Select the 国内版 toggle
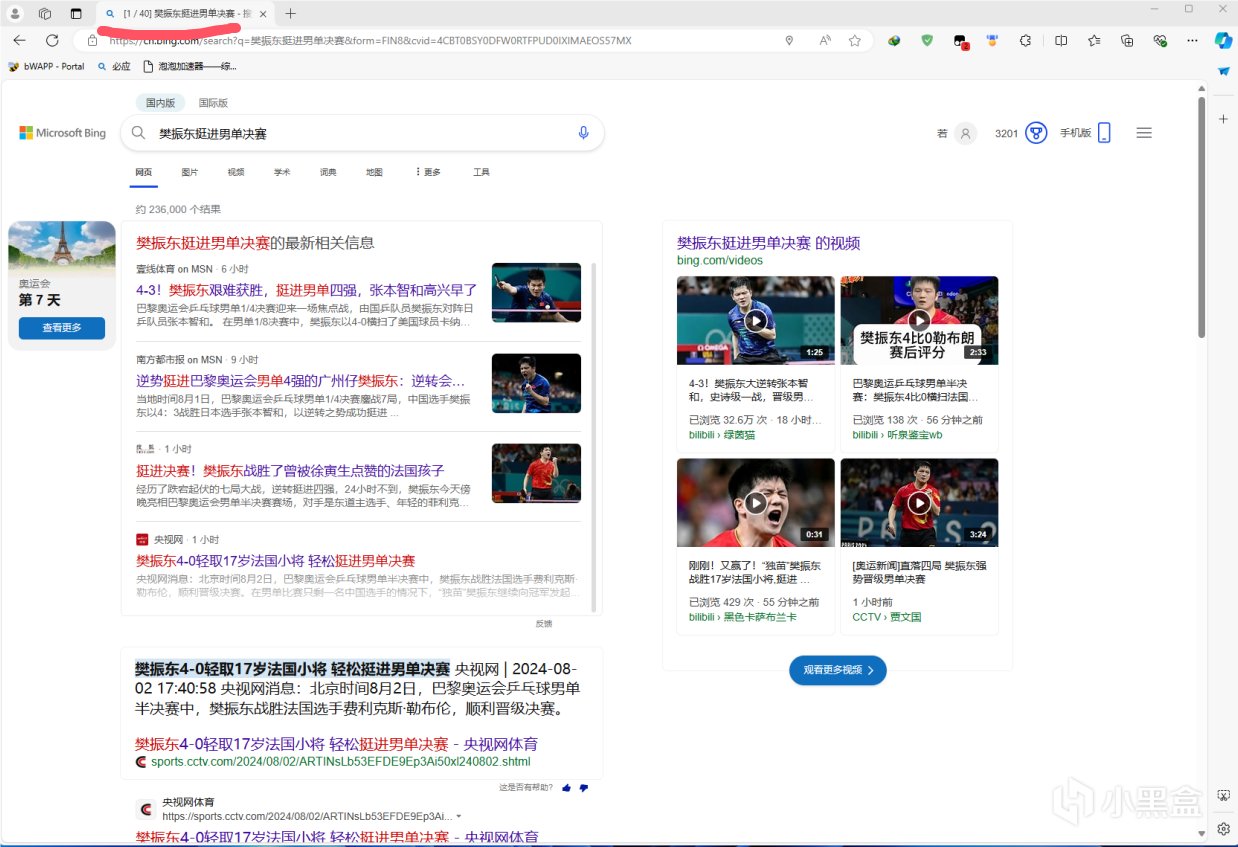 tap(160, 103)
